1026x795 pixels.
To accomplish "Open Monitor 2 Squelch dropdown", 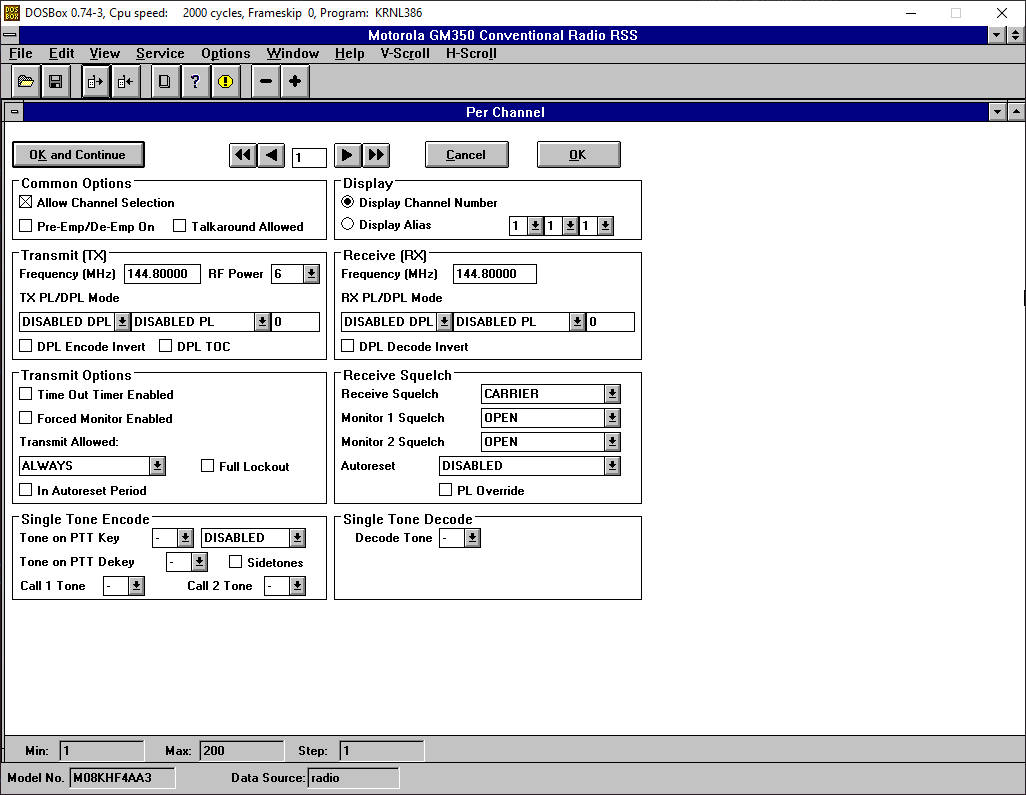I will click(x=612, y=442).
